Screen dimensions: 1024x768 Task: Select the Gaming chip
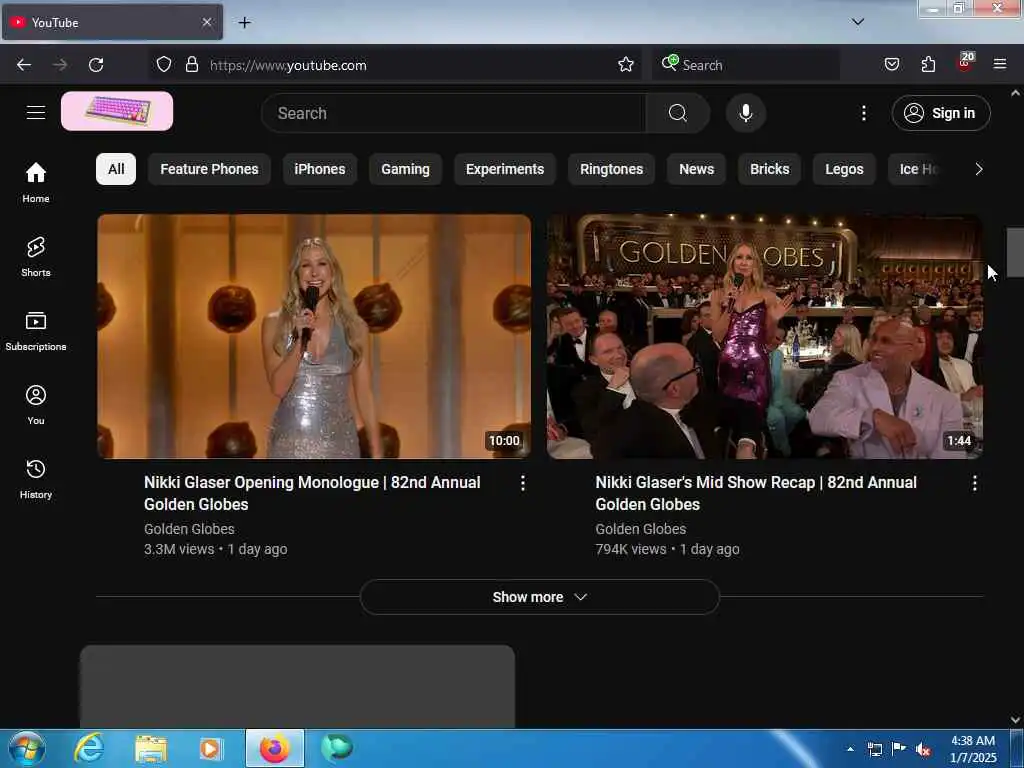tap(406, 169)
